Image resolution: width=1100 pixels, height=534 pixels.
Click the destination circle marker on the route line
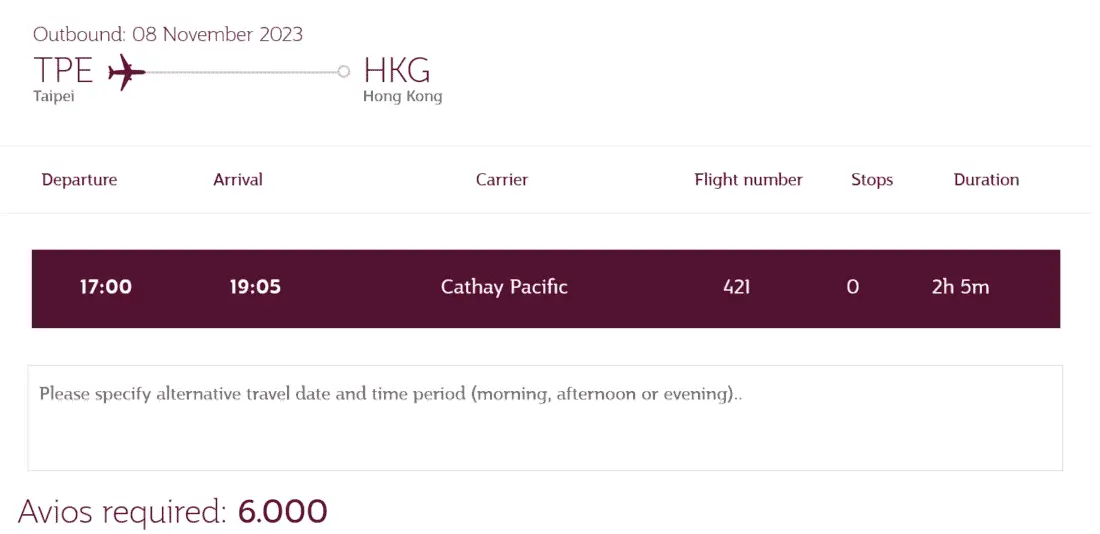(x=344, y=71)
